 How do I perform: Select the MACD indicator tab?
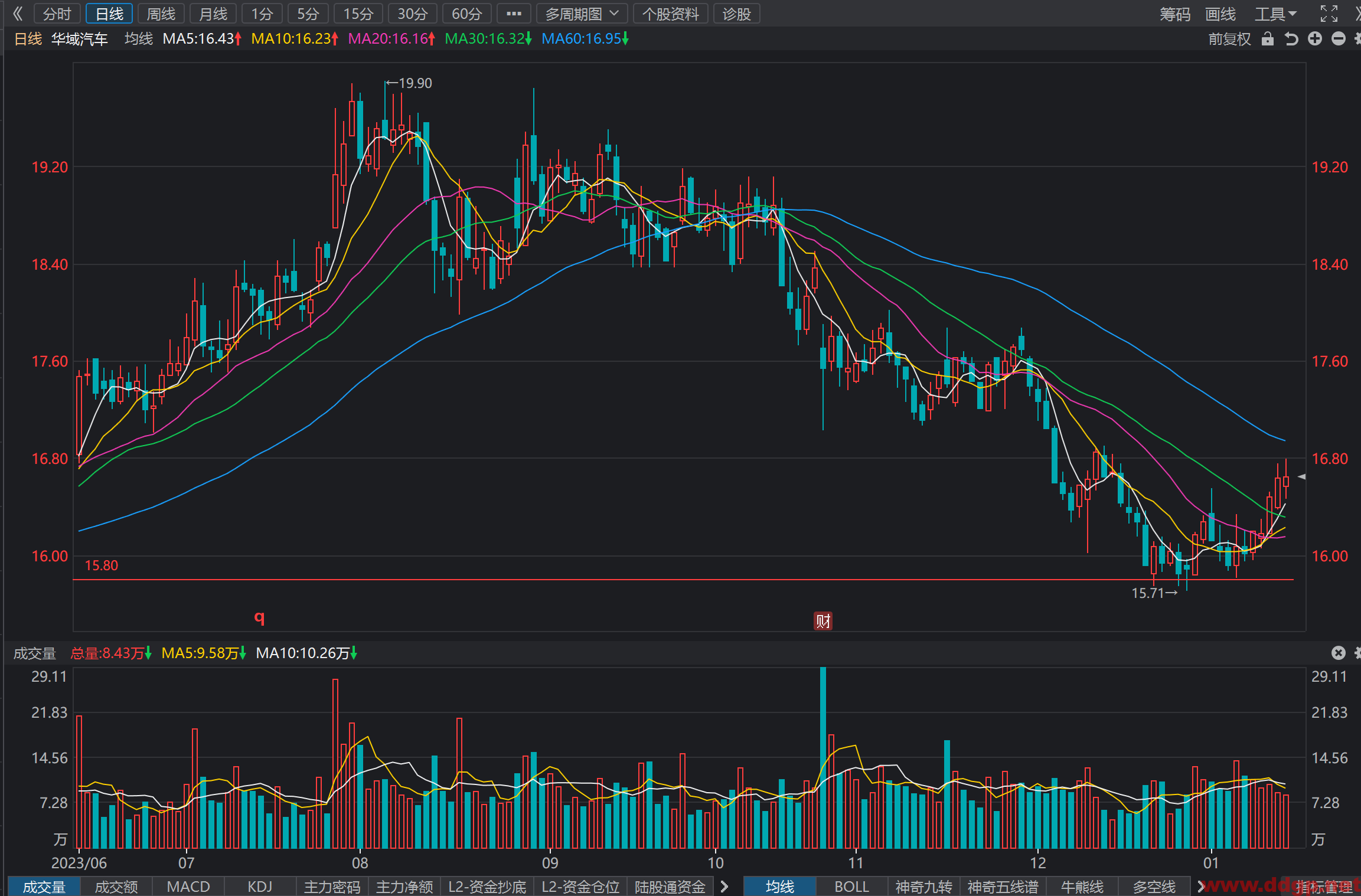pos(188,887)
